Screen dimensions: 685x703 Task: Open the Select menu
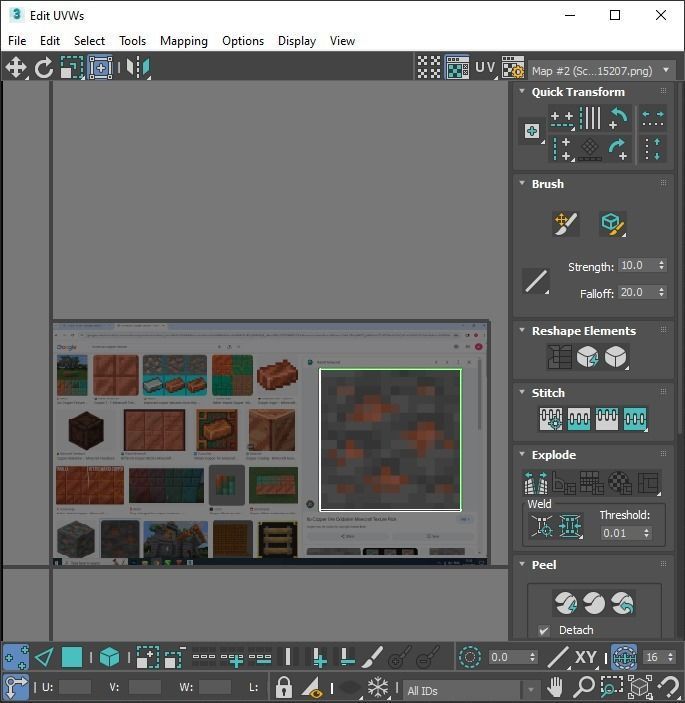tap(89, 41)
